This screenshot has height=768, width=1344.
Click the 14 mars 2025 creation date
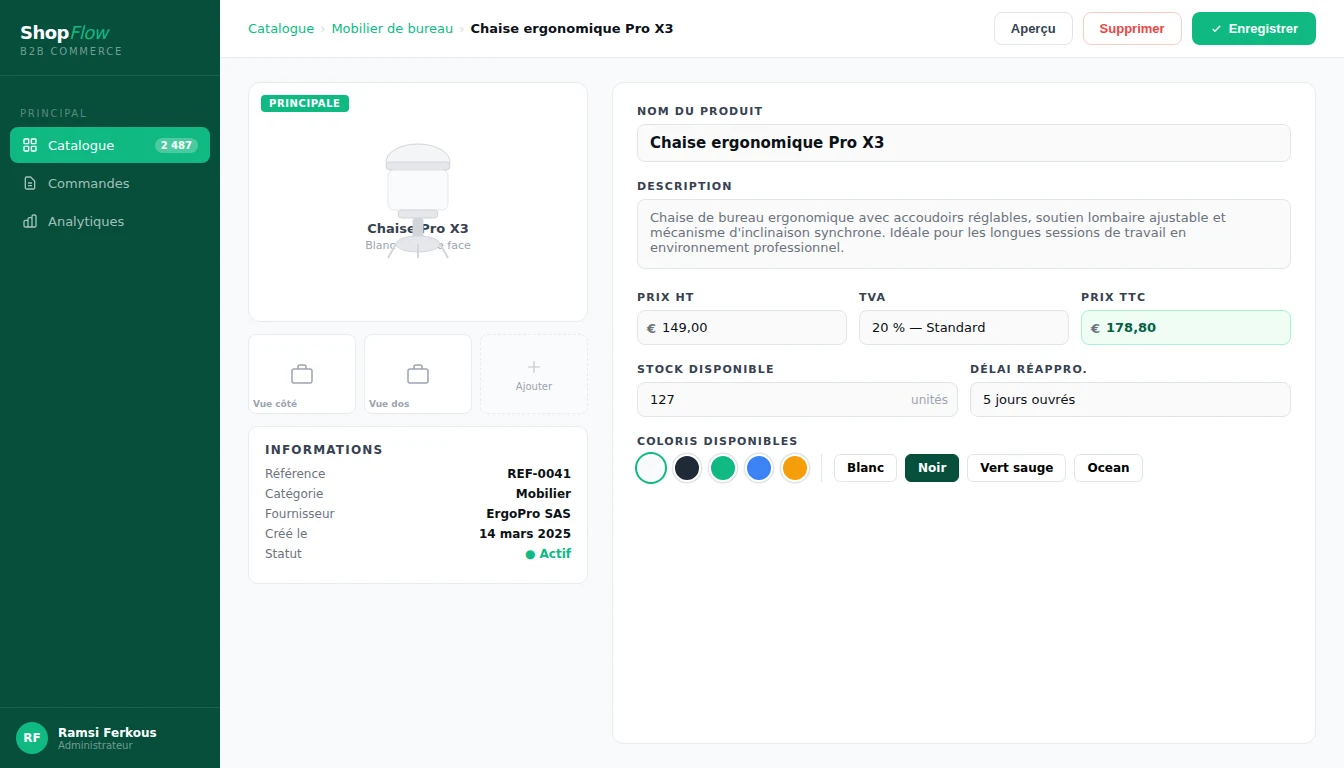525,534
